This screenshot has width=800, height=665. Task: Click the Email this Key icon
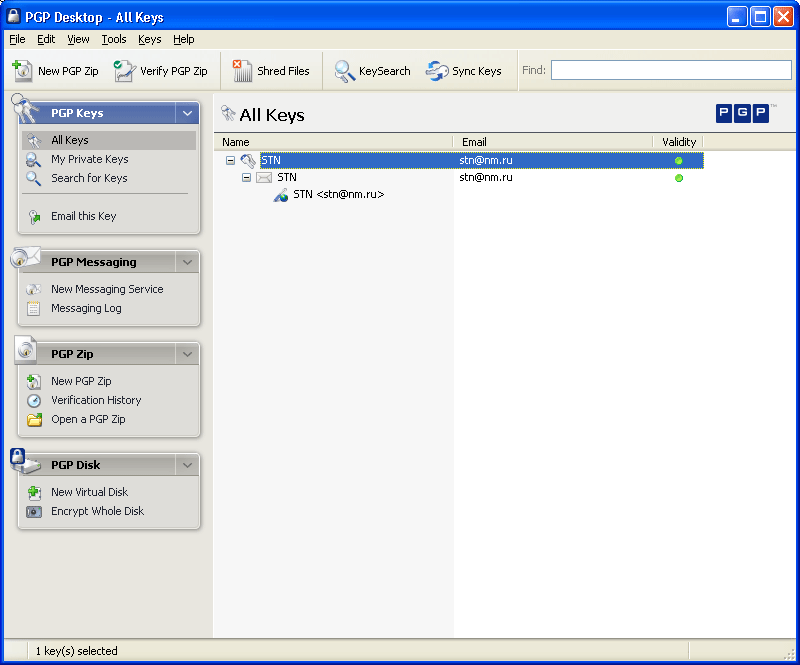pyautogui.click(x=34, y=216)
